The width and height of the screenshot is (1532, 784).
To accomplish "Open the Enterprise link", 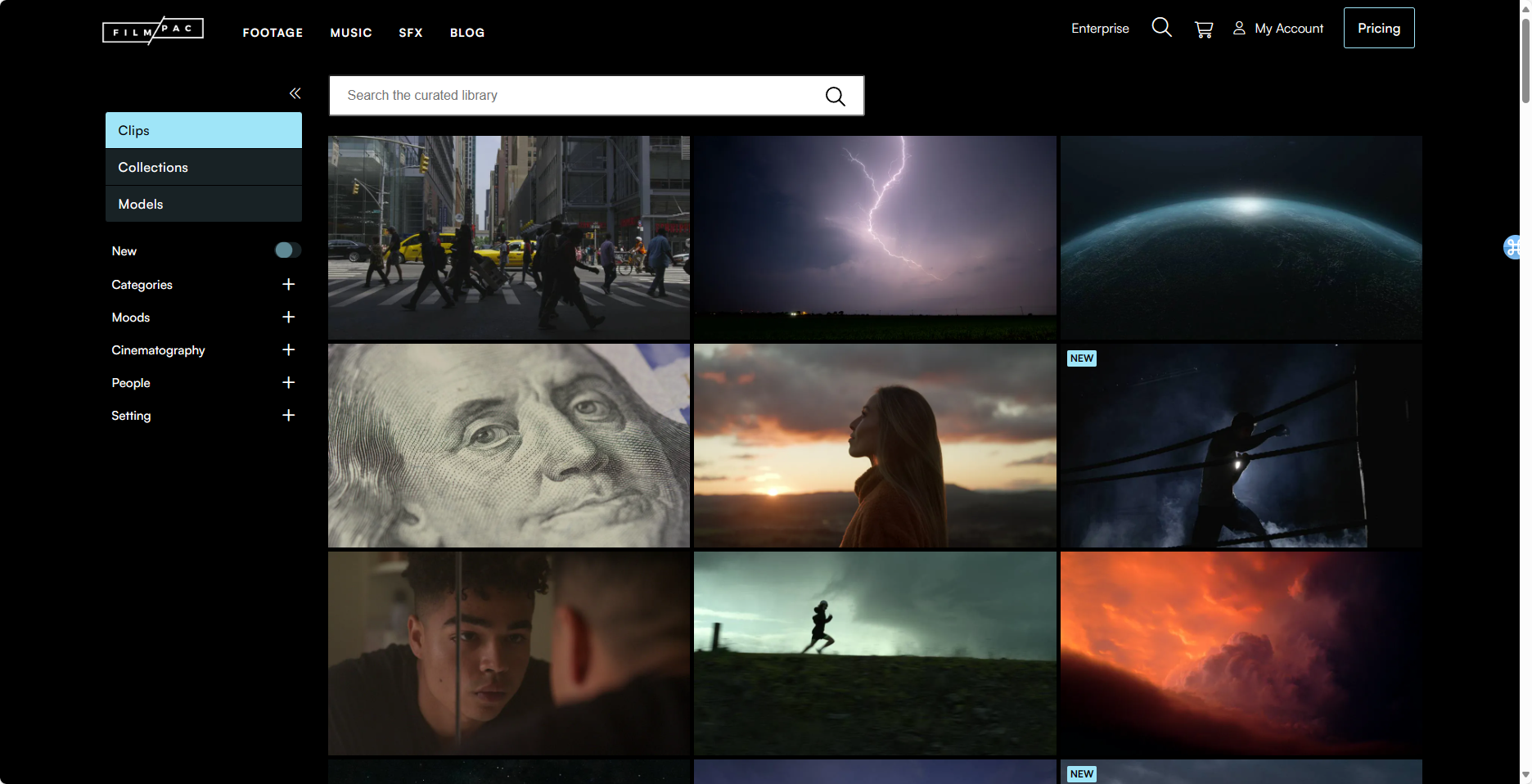I will (1100, 29).
